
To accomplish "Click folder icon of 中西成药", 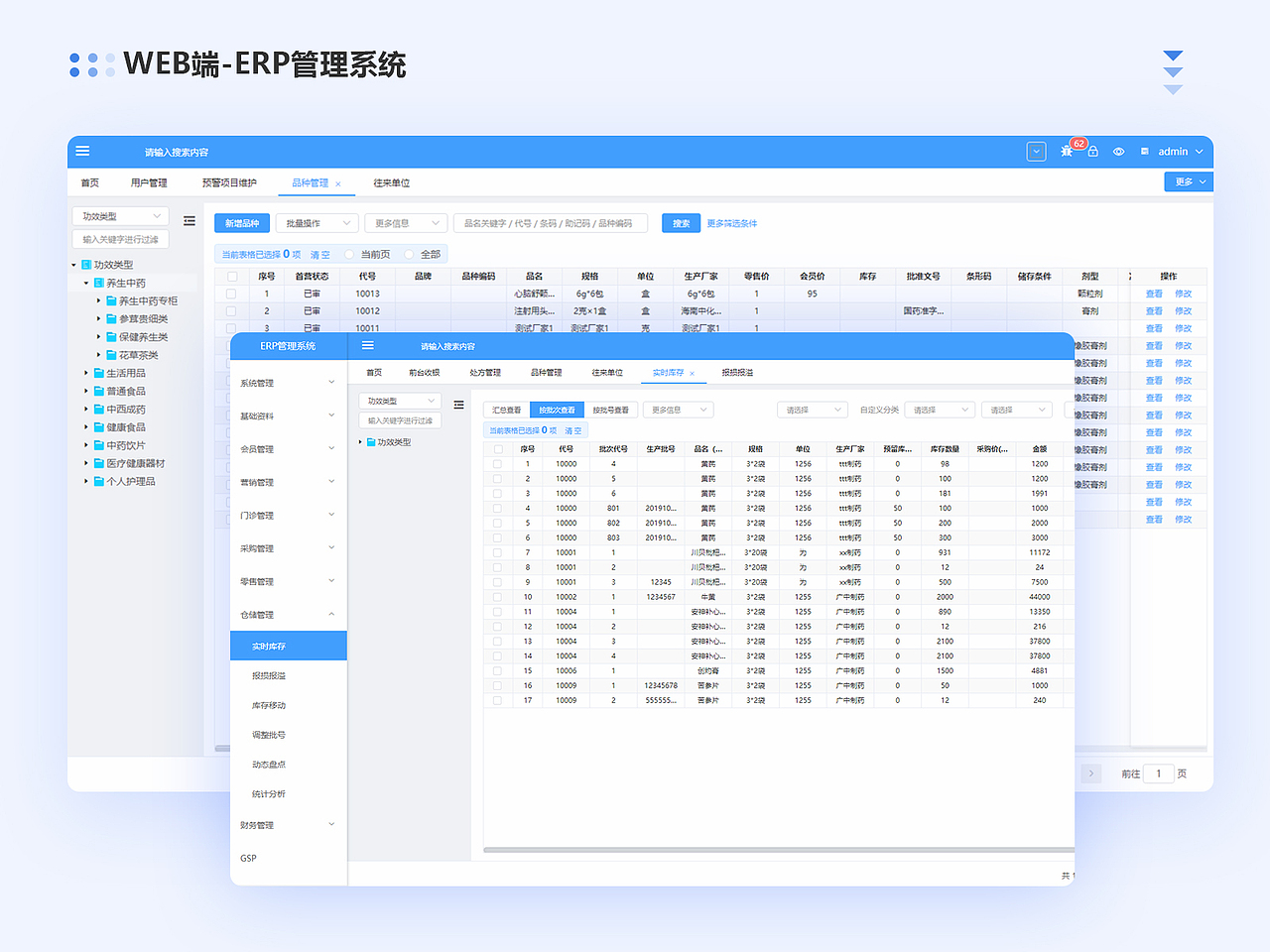I will click(x=99, y=410).
